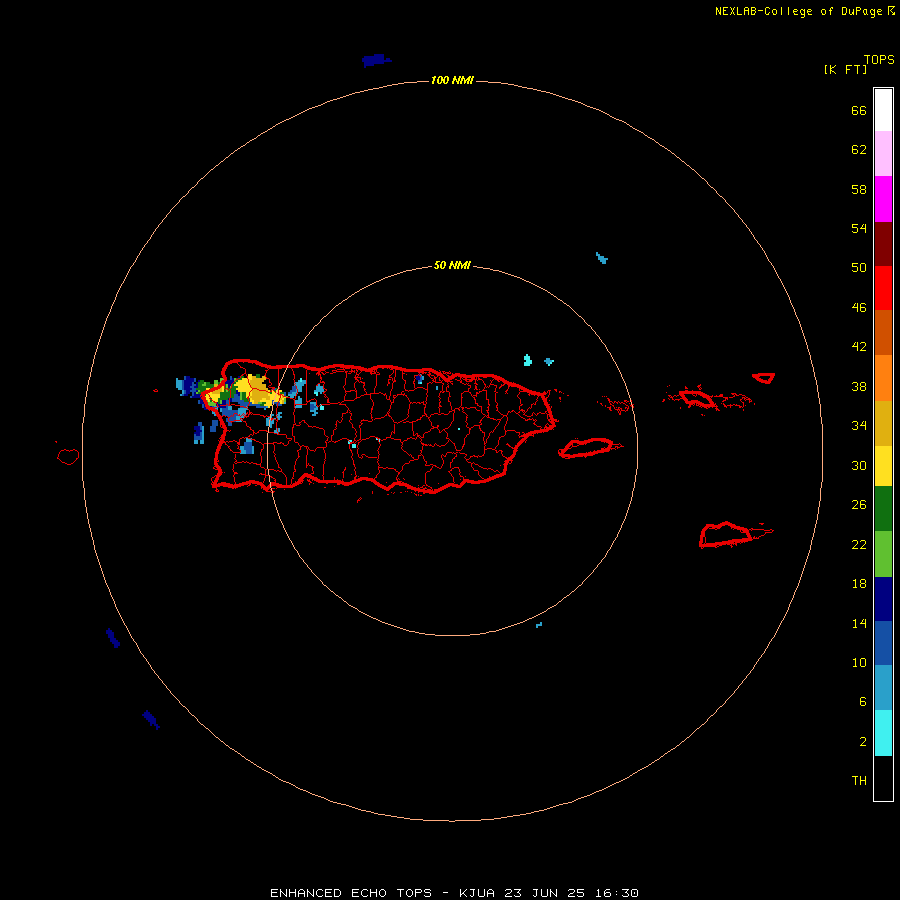Click the light blue 14 K FT swatch
Screen dimensions: 900x900
[x=883, y=687]
